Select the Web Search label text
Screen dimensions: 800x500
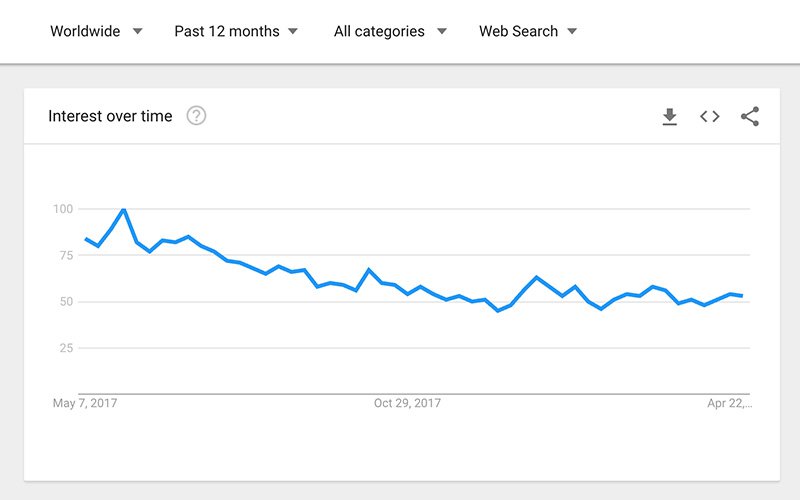[518, 31]
